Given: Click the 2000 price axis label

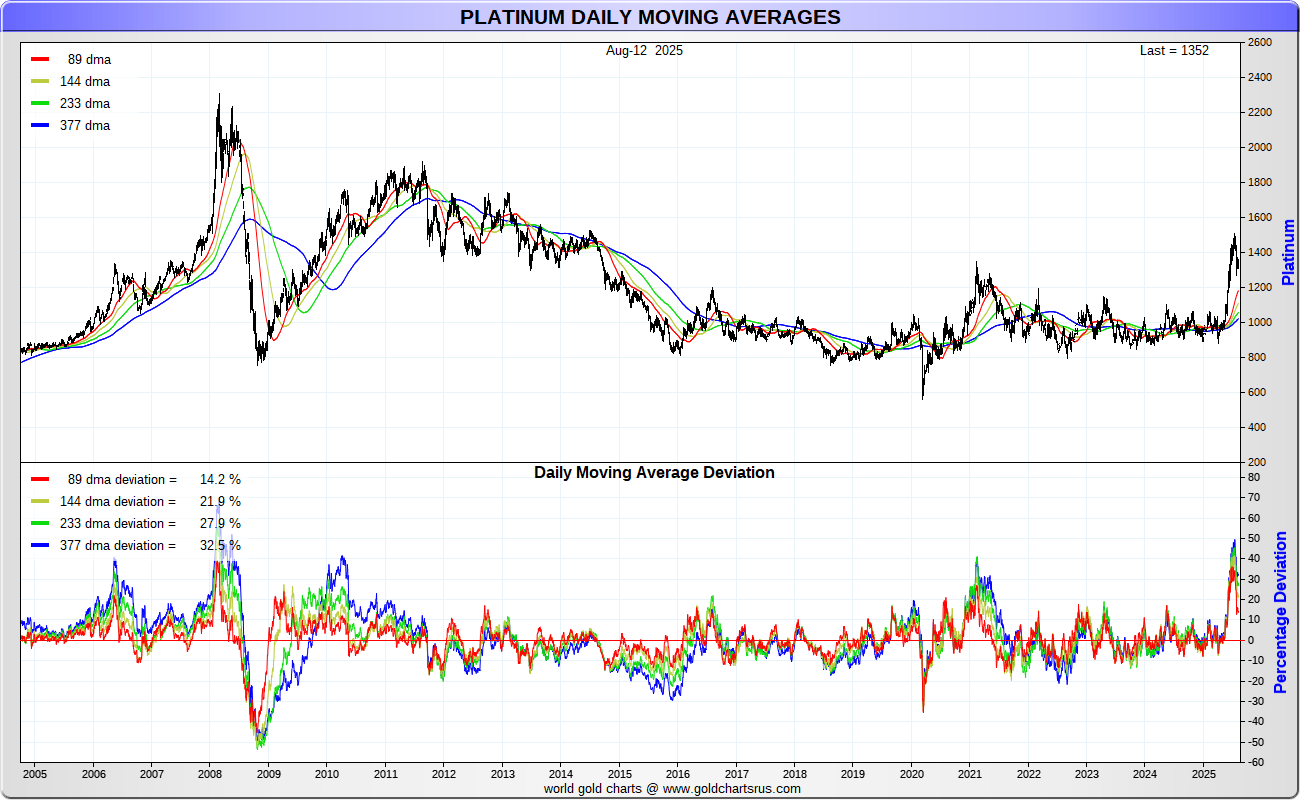Looking at the screenshot, I should click(x=1259, y=147).
